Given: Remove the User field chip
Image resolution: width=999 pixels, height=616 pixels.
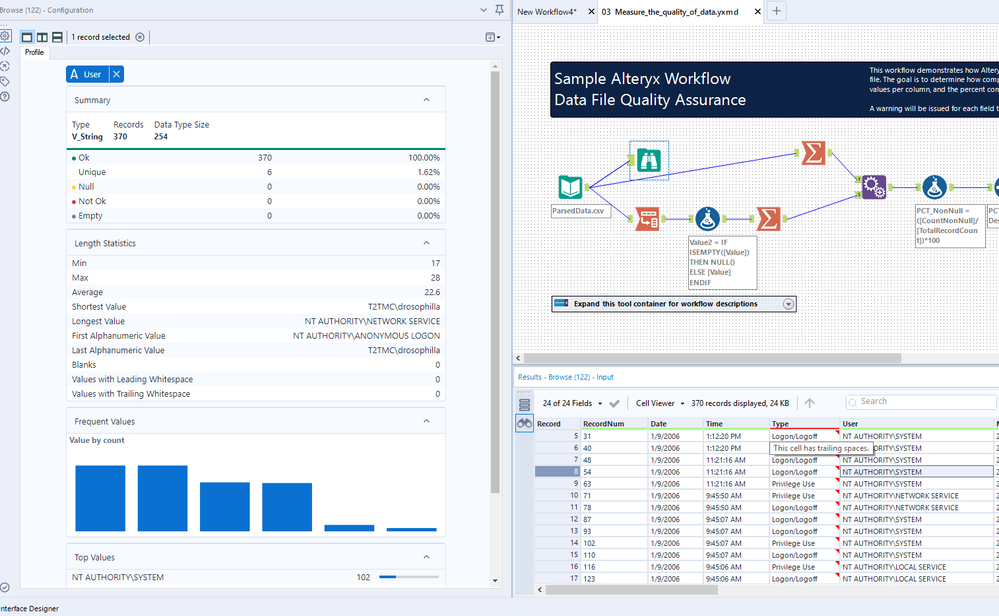Looking at the screenshot, I should click(117, 74).
